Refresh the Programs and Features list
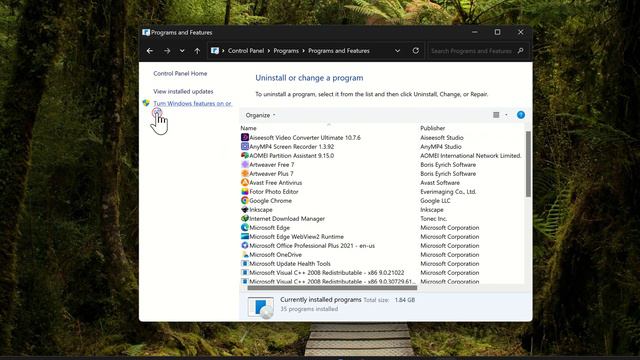 click(416, 51)
